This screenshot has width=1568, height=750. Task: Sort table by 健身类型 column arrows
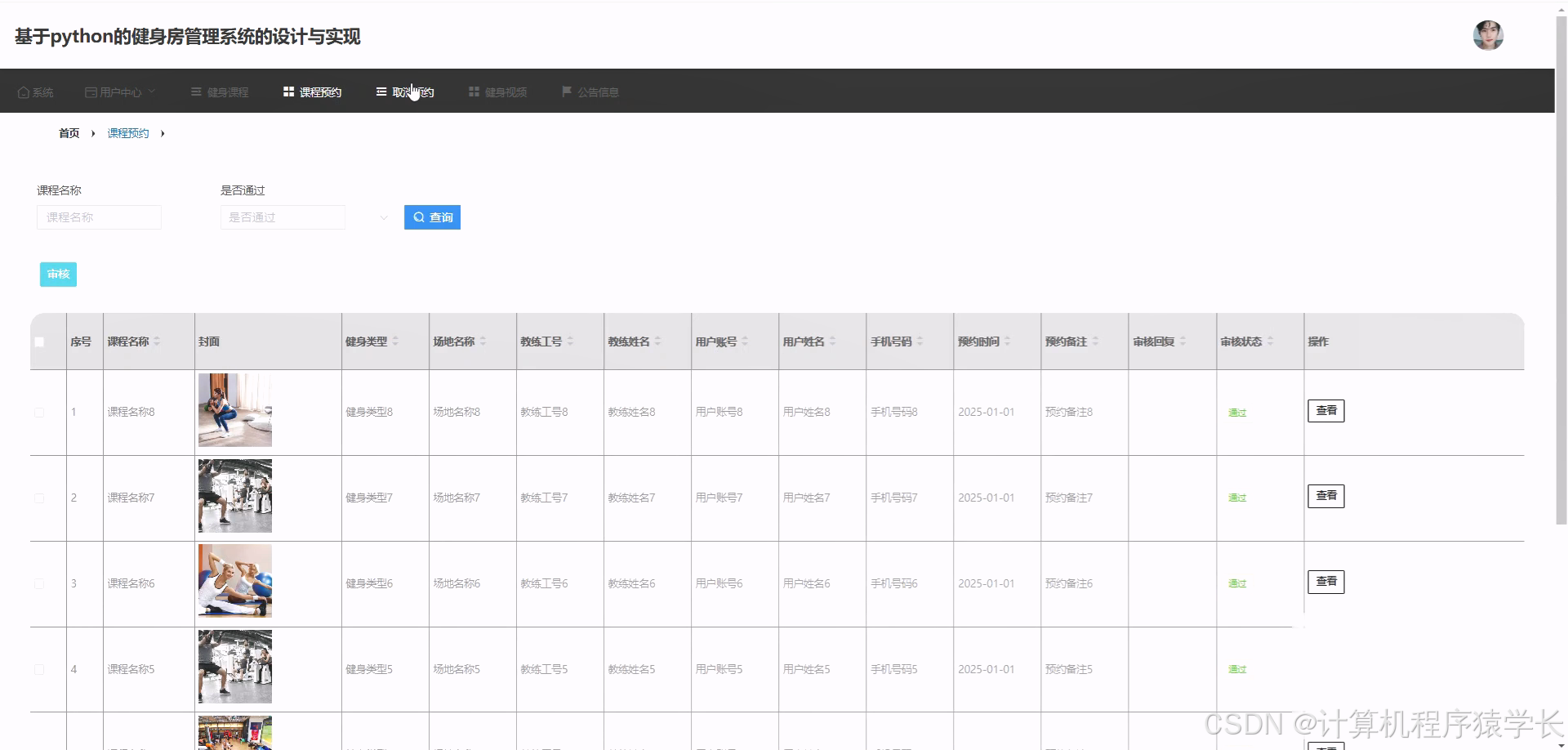pyautogui.click(x=395, y=342)
